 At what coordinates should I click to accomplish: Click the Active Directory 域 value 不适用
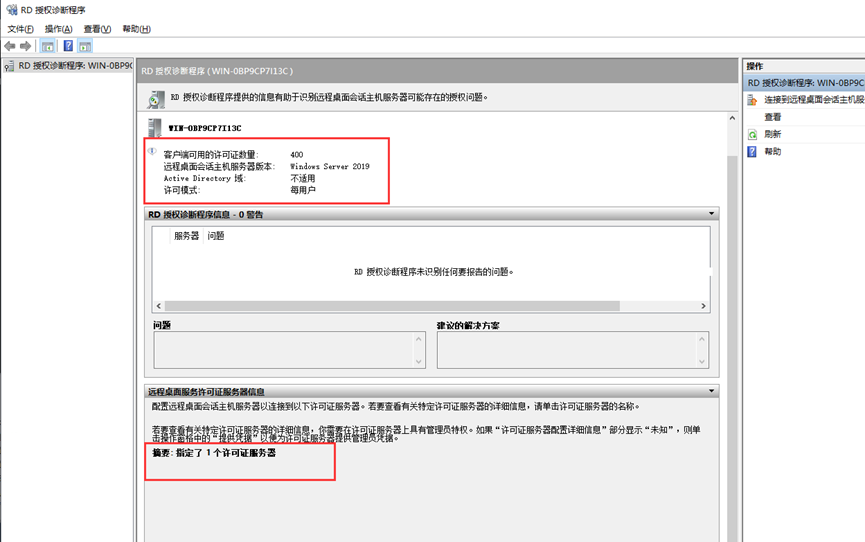pos(303,178)
